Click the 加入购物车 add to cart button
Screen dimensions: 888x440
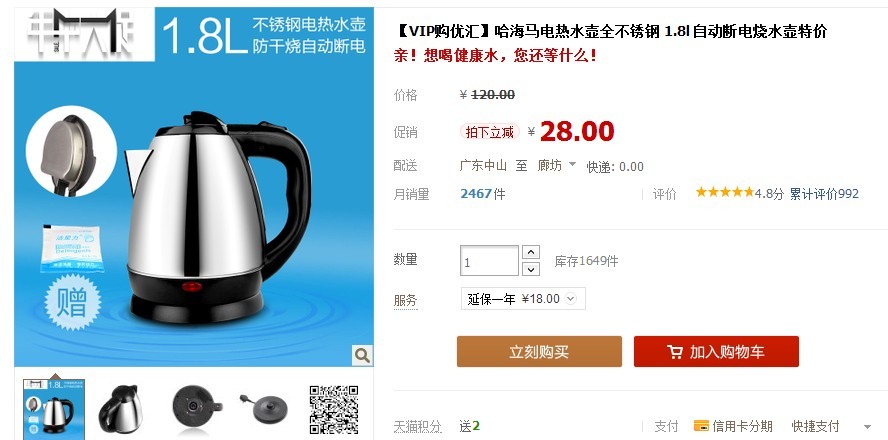click(716, 352)
